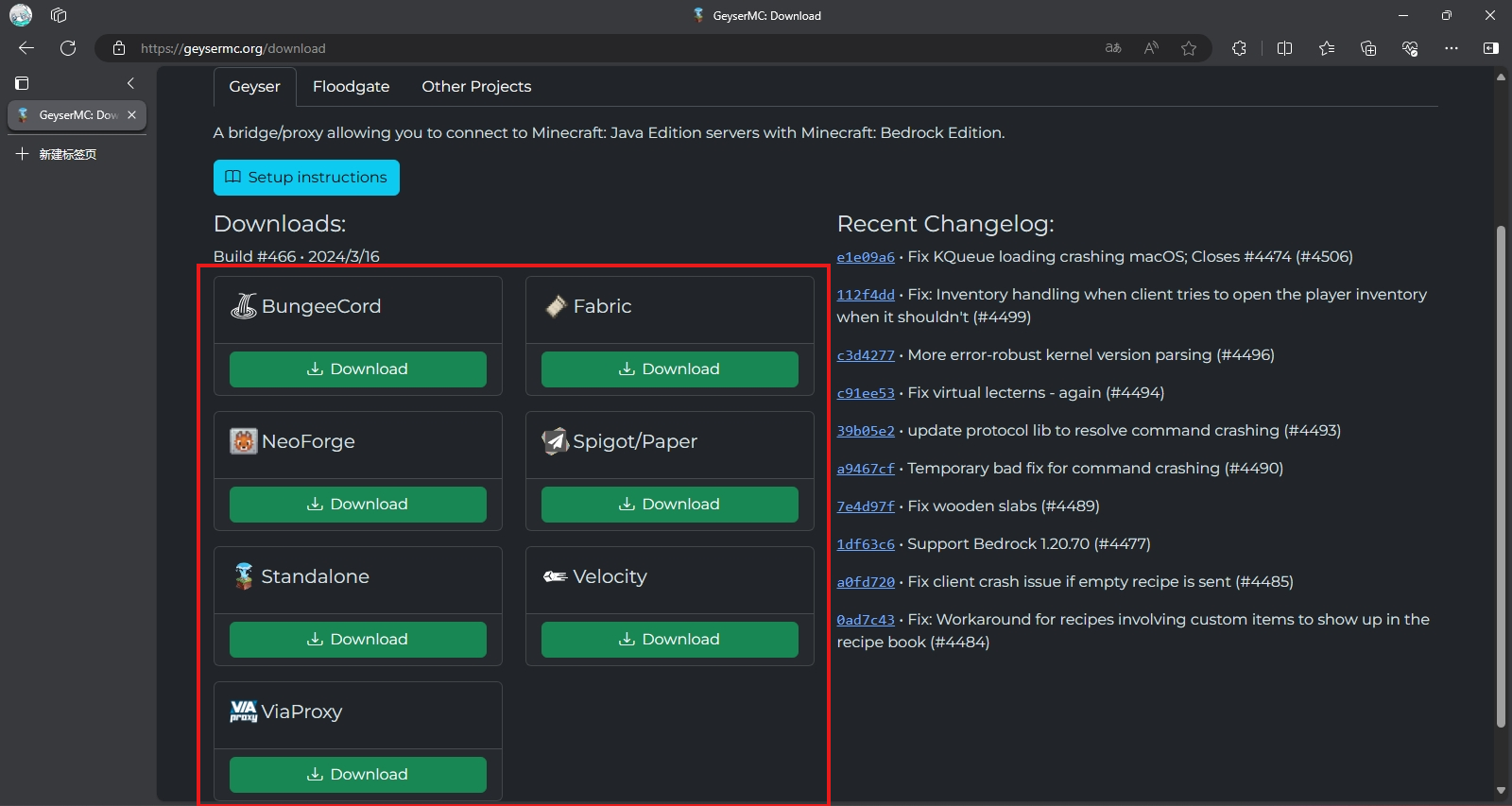Open a new tab with plus button
The width and height of the screenshot is (1512, 806).
coord(22,154)
